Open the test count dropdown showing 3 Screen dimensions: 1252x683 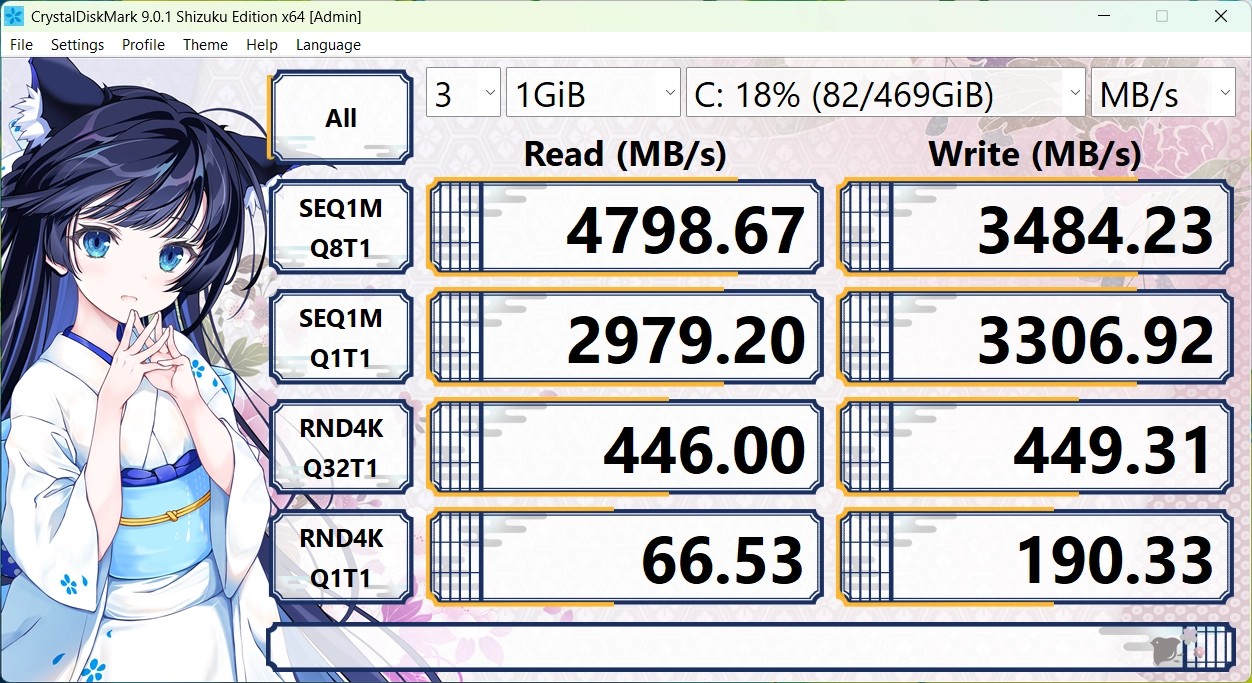[463, 94]
